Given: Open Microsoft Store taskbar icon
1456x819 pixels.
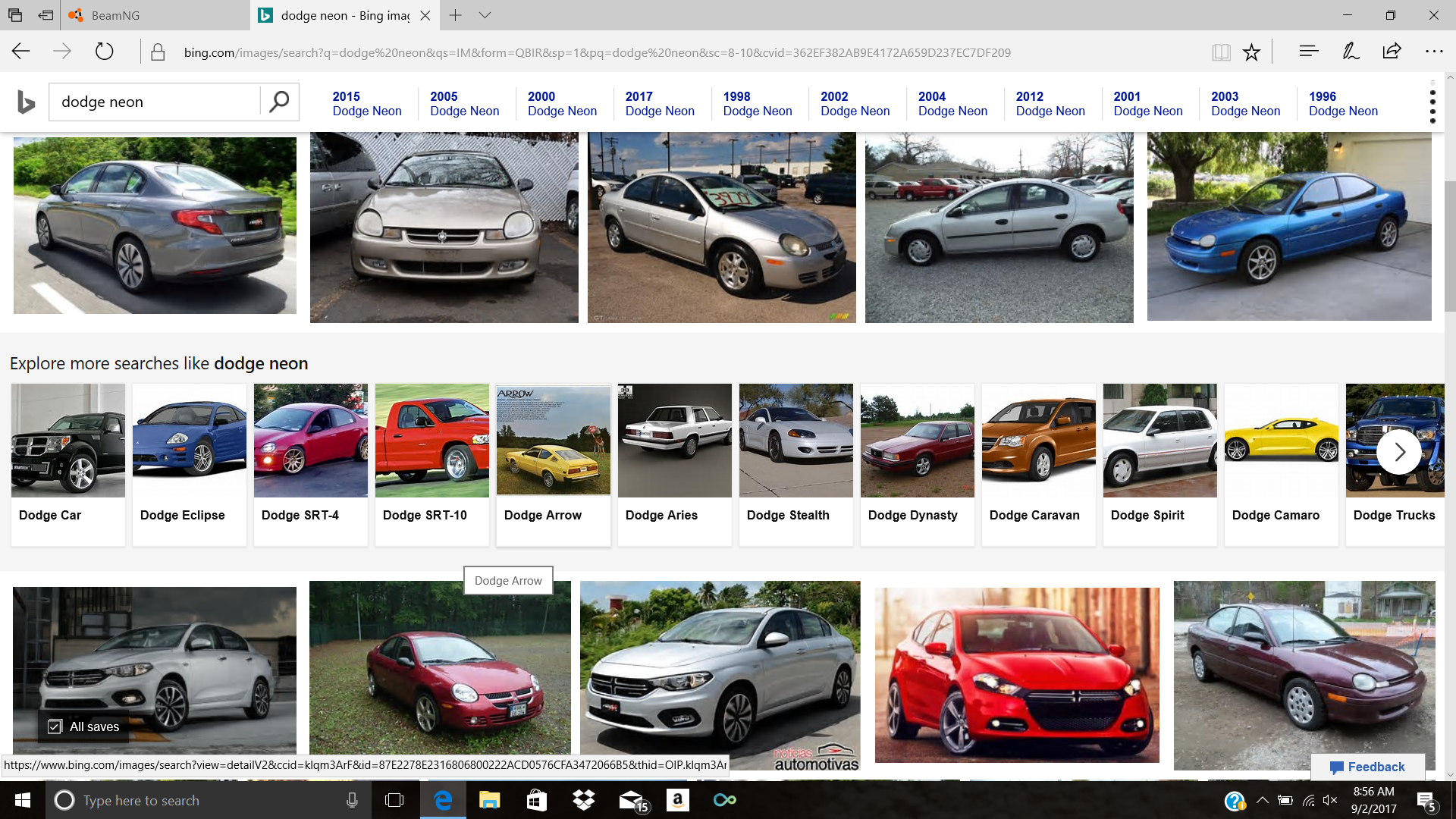Looking at the screenshot, I should click(x=537, y=800).
